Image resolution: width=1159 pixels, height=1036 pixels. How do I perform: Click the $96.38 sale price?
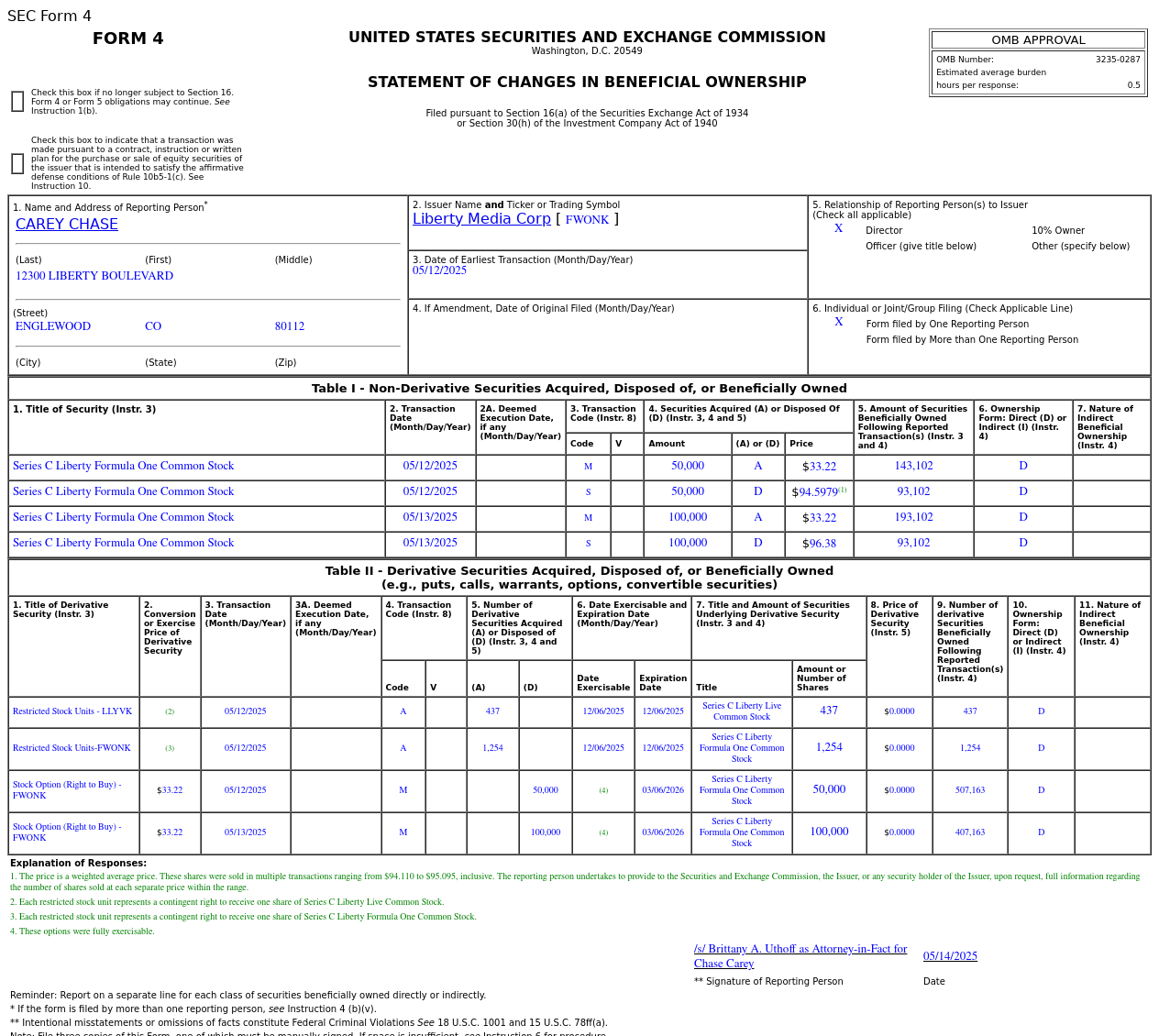click(819, 544)
